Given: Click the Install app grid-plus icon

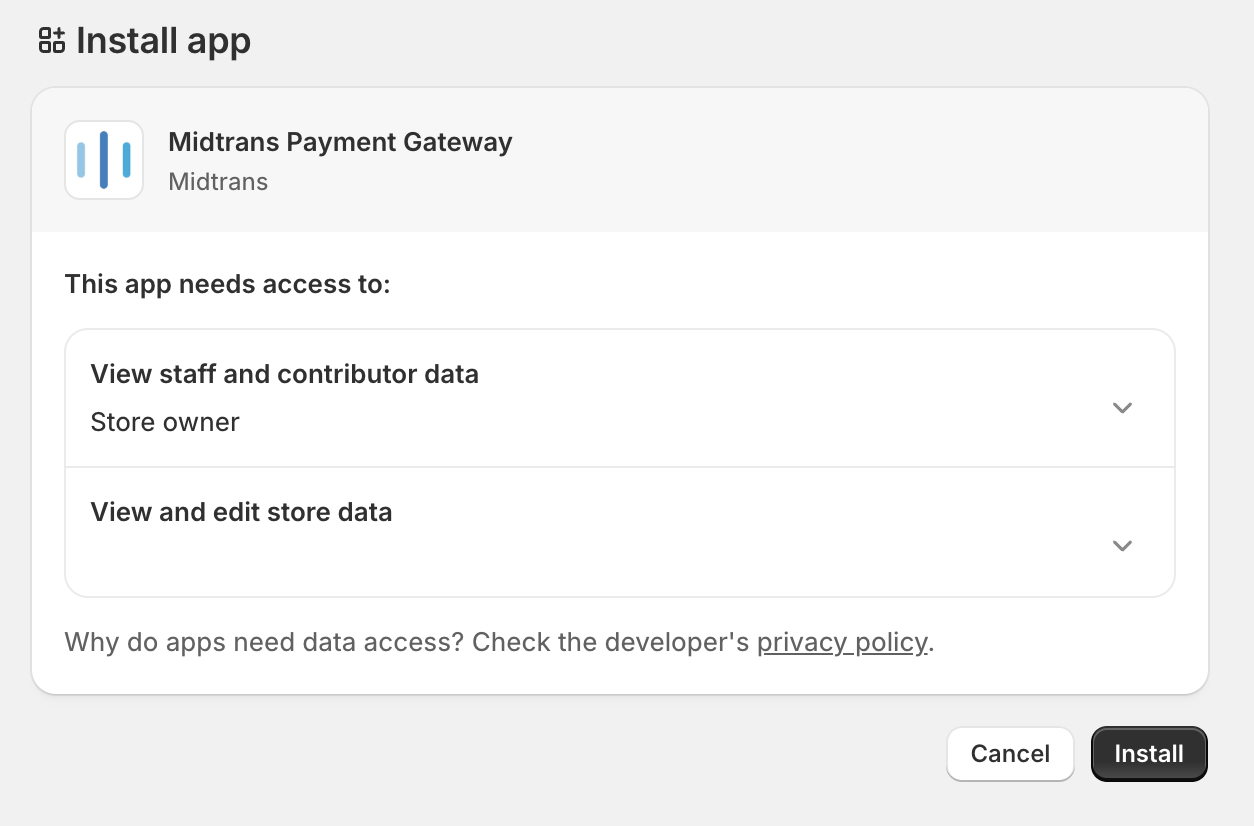Looking at the screenshot, I should click(51, 41).
